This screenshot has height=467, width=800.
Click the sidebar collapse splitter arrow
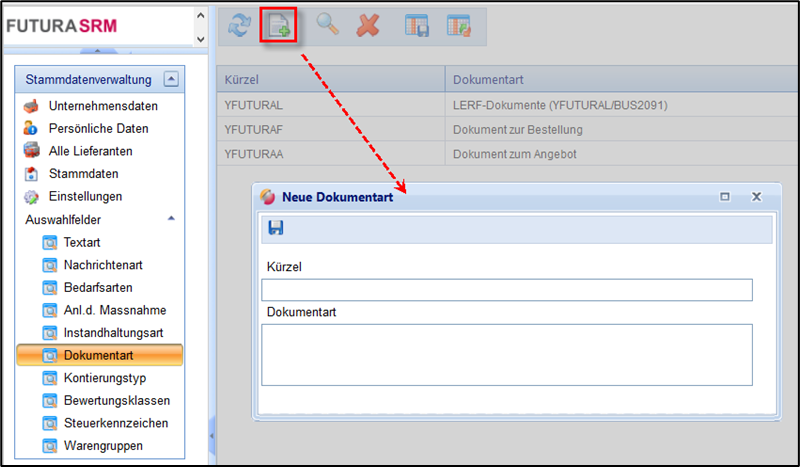[211, 436]
